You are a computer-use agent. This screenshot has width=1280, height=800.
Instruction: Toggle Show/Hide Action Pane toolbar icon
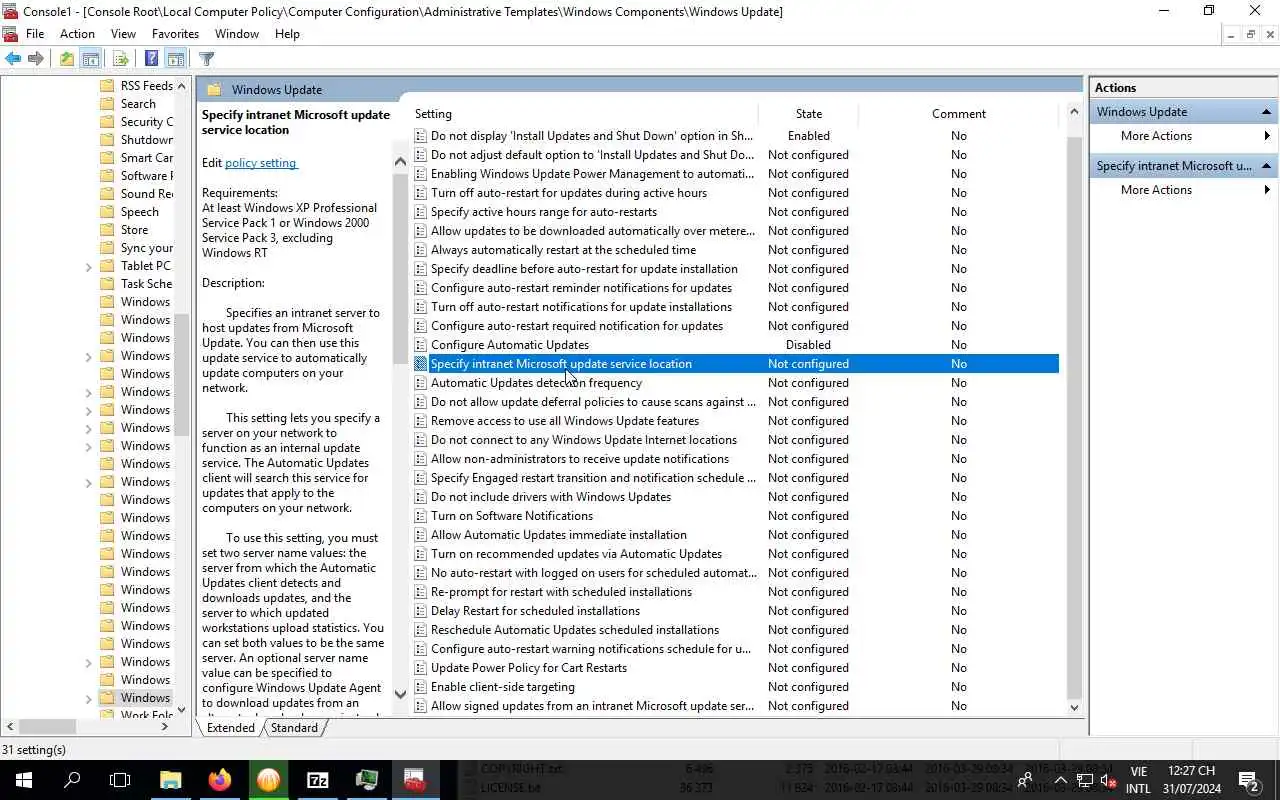(176, 59)
